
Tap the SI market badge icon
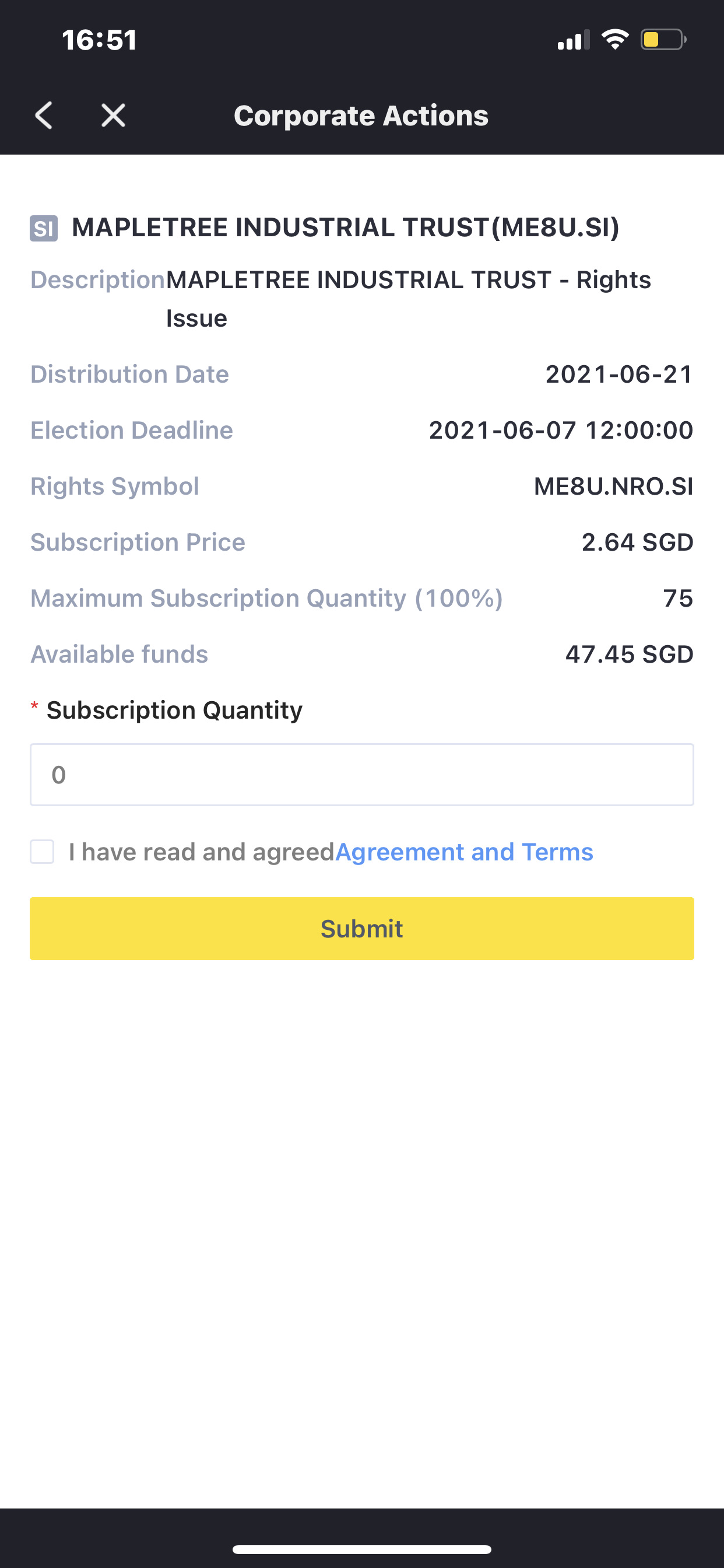point(44,229)
